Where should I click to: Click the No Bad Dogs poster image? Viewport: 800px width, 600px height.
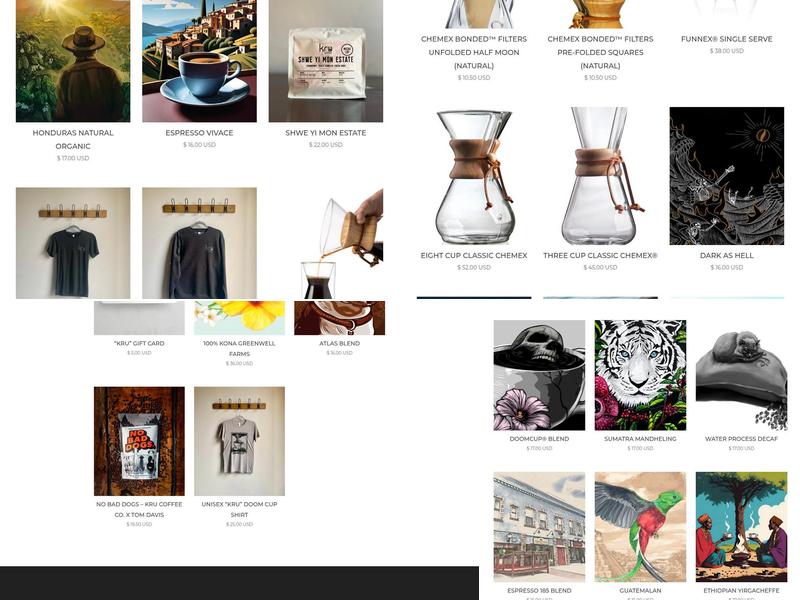pos(139,441)
